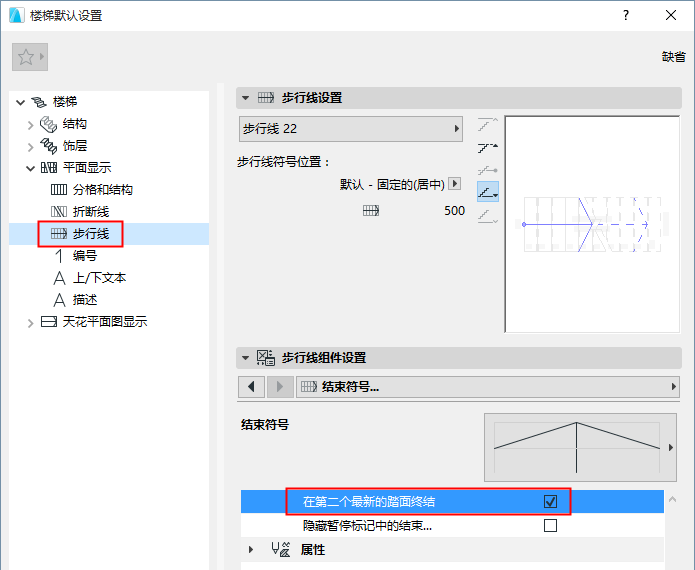
Task: Click the app logo in title bar
Action: tap(16, 15)
